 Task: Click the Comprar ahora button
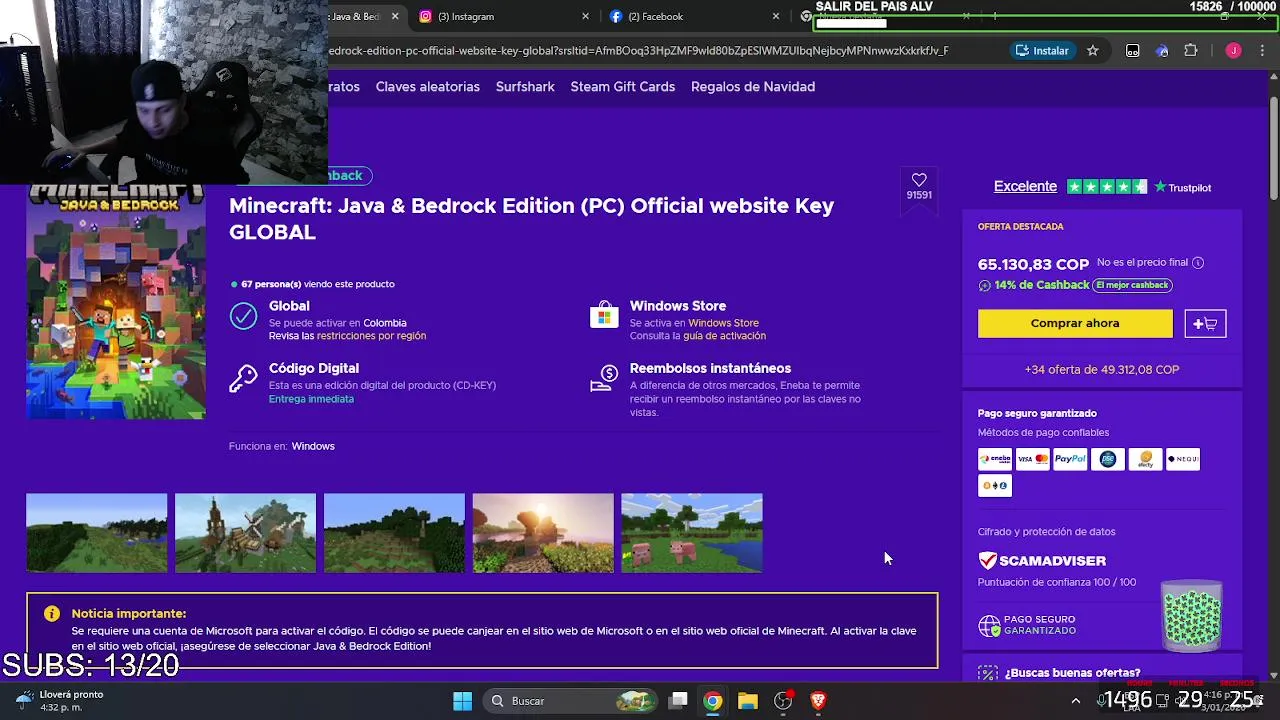point(1075,323)
